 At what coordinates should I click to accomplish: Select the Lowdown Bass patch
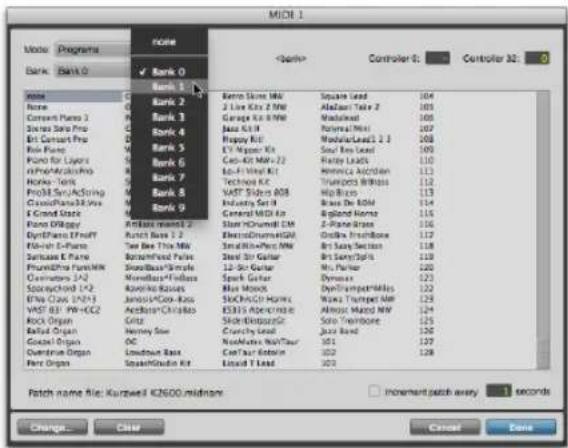(153, 352)
